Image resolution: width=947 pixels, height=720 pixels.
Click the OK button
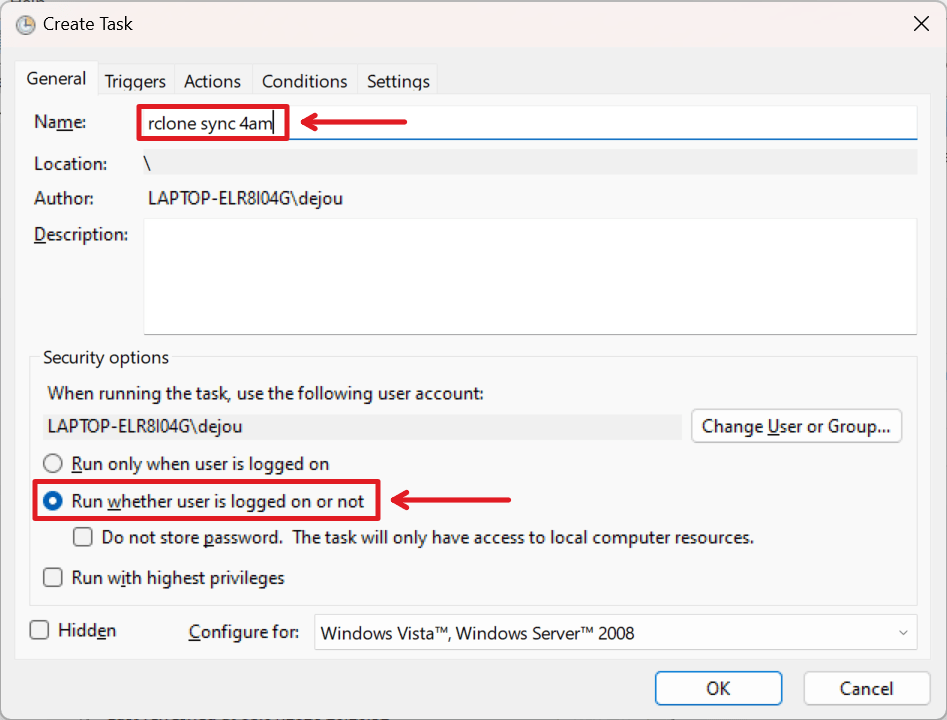(x=717, y=688)
